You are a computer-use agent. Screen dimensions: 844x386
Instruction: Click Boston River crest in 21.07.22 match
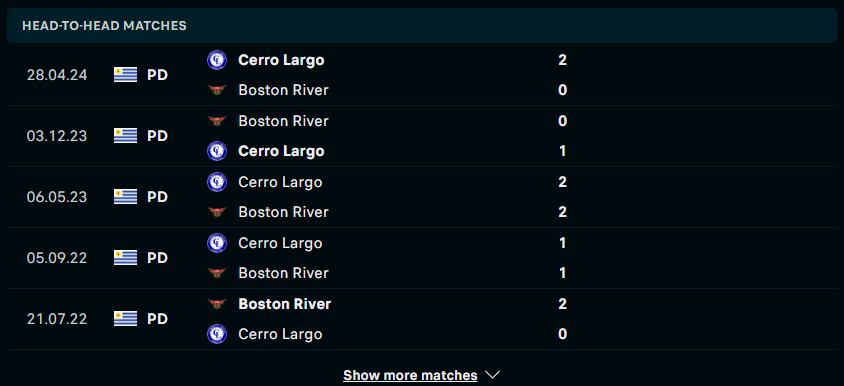pyautogui.click(x=217, y=304)
